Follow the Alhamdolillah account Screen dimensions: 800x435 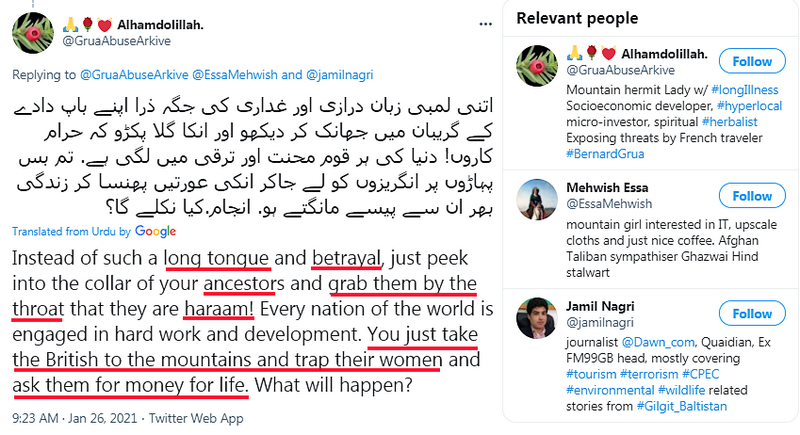(x=753, y=62)
